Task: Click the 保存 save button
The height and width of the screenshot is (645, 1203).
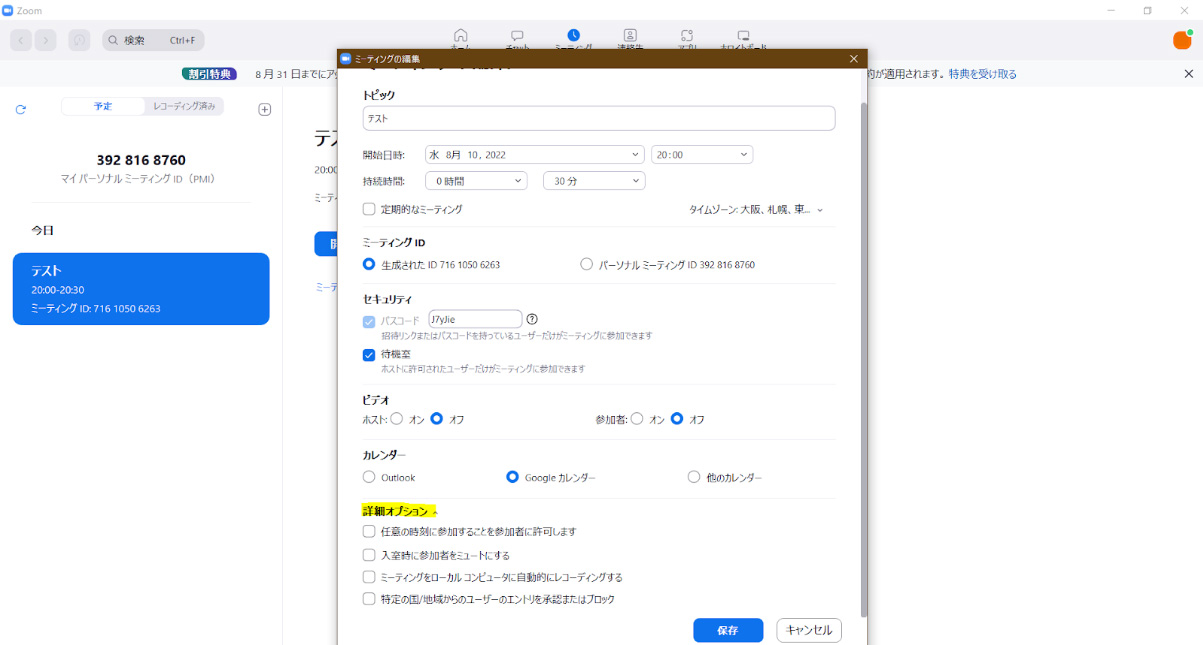Action: click(728, 630)
